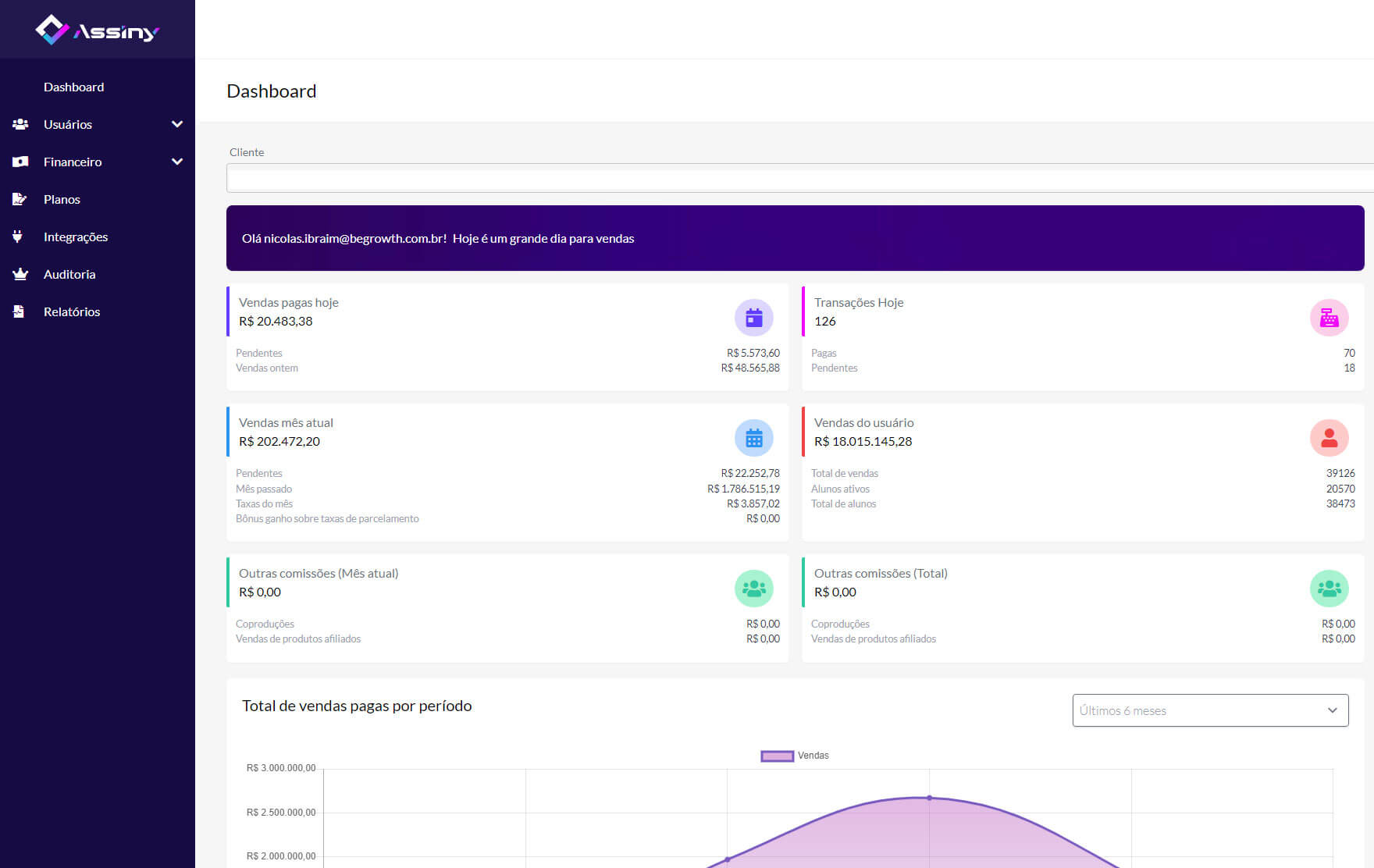The width and height of the screenshot is (1374, 868).
Task: Open the Relatórios section link
Action: [x=72, y=311]
